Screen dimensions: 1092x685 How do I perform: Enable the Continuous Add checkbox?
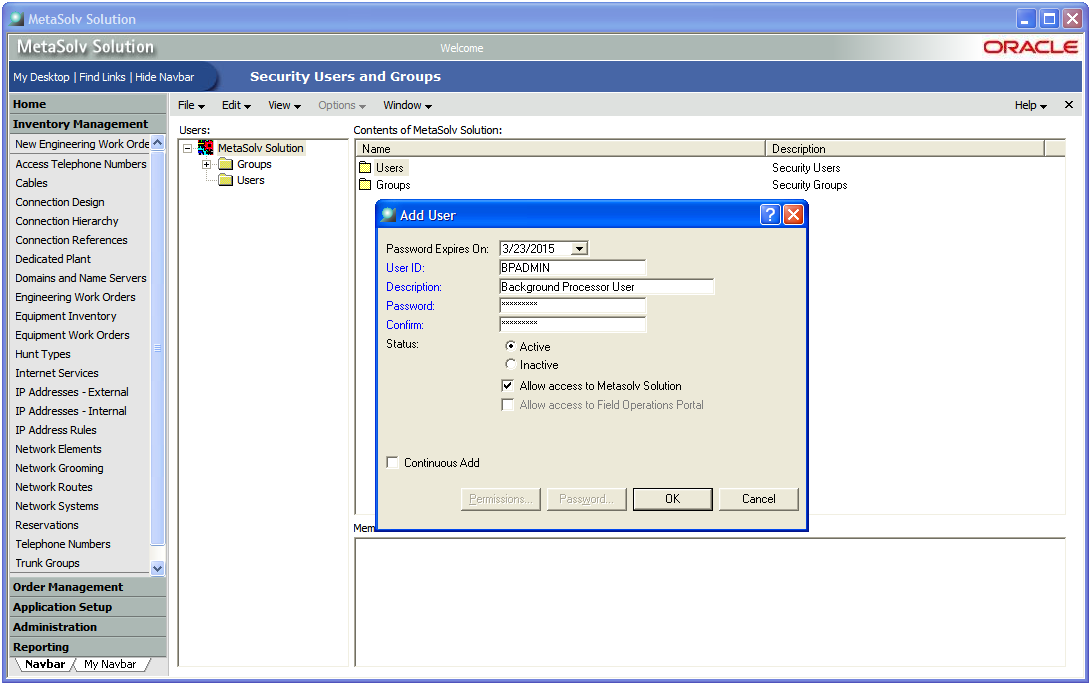click(392, 462)
